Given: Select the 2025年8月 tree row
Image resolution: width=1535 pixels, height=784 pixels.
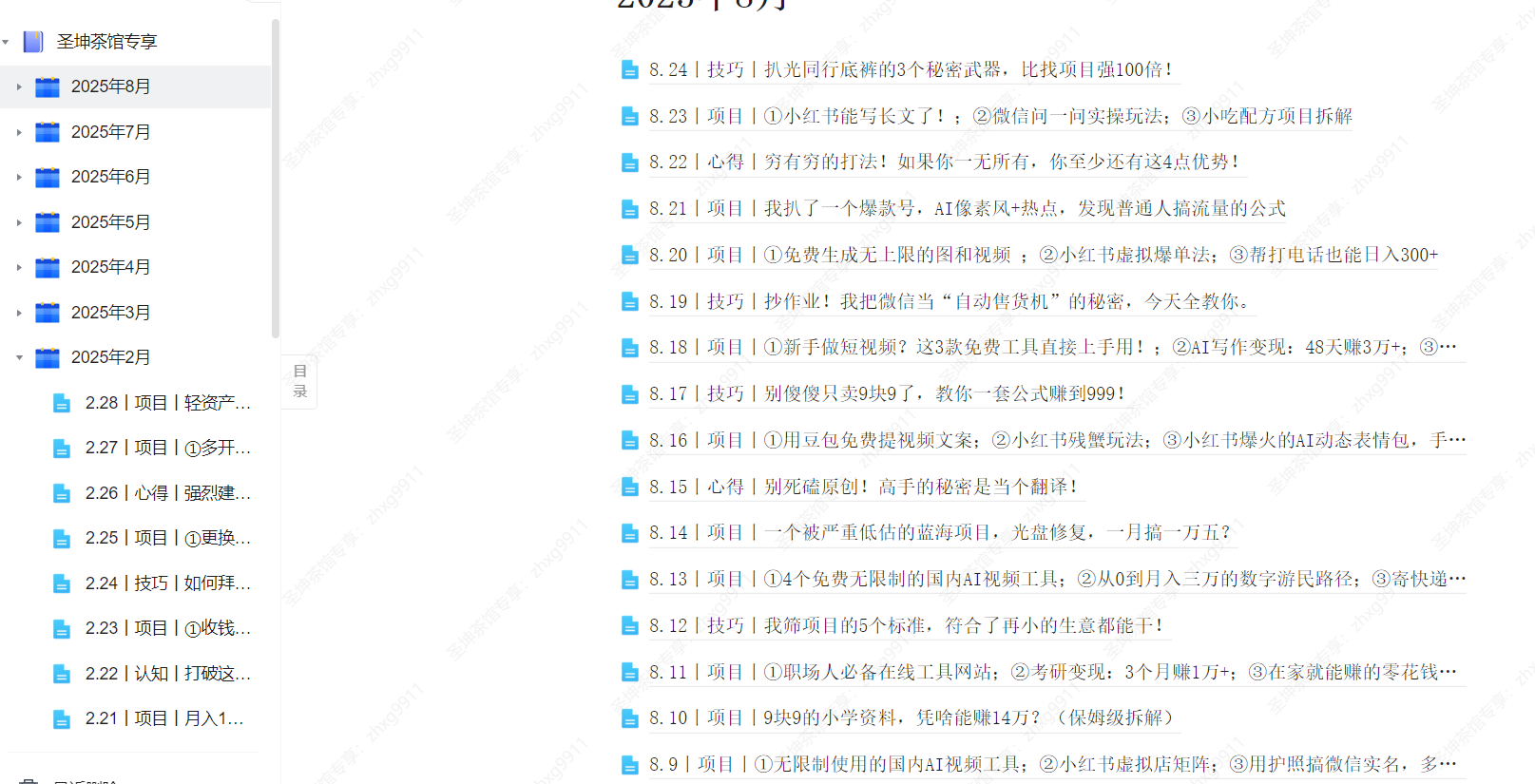Looking at the screenshot, I should (x=135, y=86).
